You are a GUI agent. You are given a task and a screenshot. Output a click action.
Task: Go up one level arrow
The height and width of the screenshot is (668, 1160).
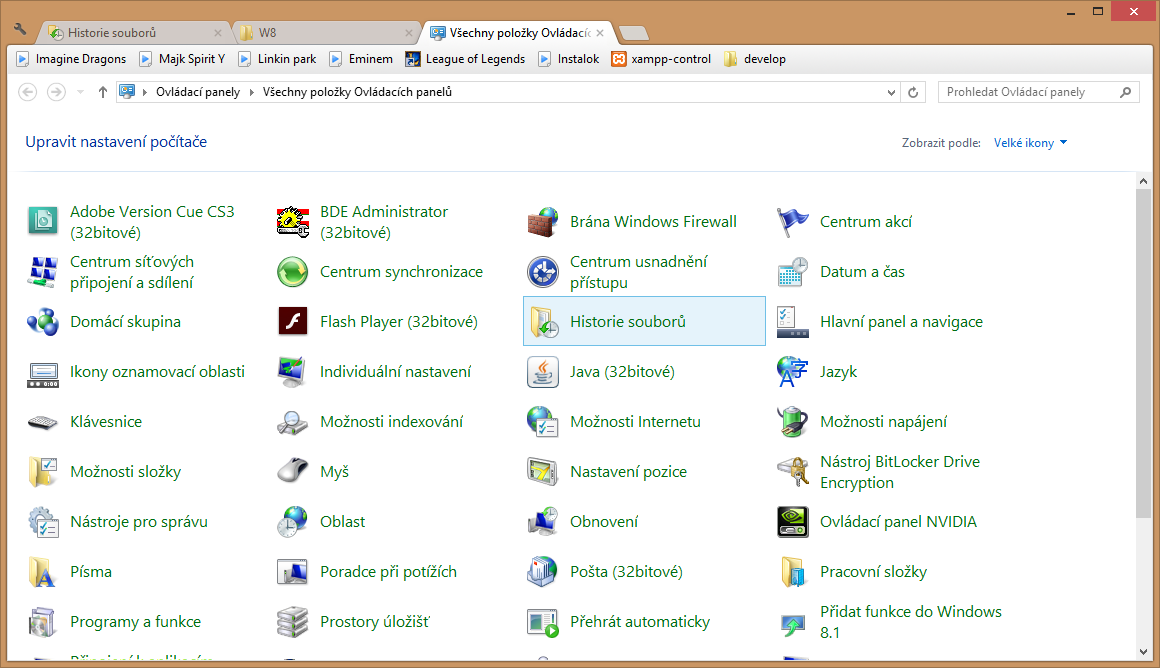[x=103, y=92]
